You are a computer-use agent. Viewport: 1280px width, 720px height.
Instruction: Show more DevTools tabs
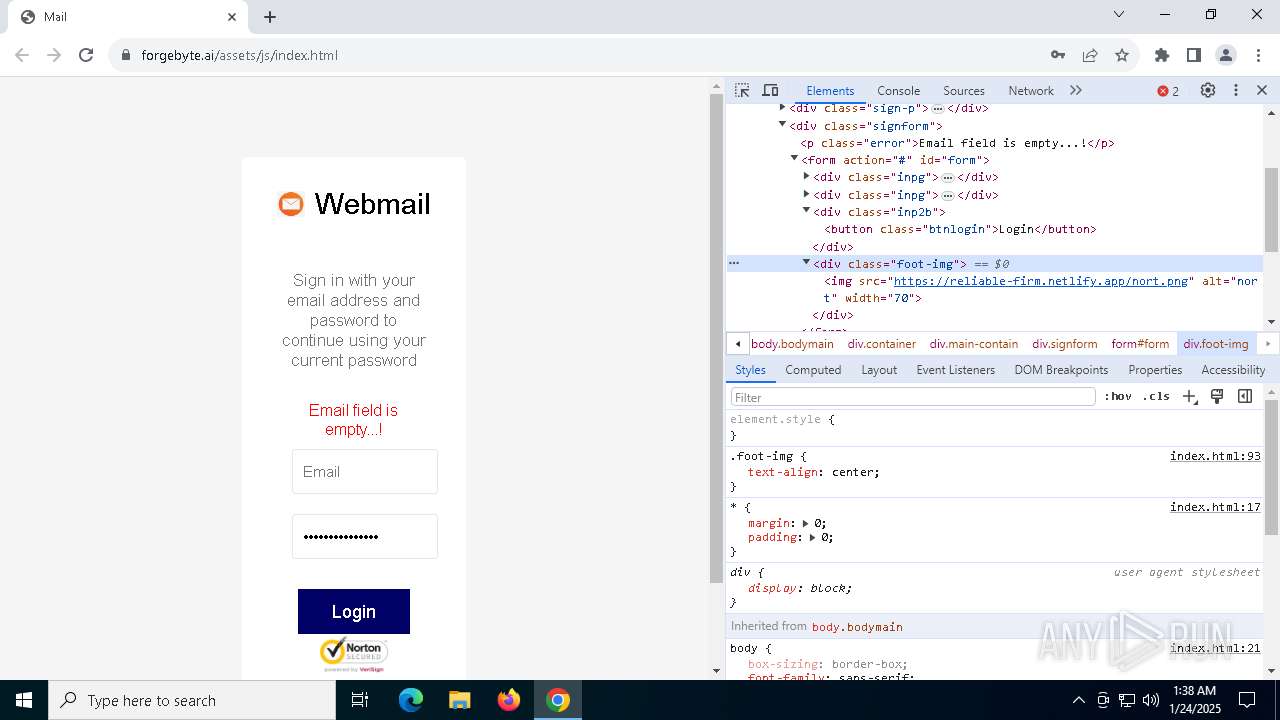pyautogui.click(x=1076, y=90)
